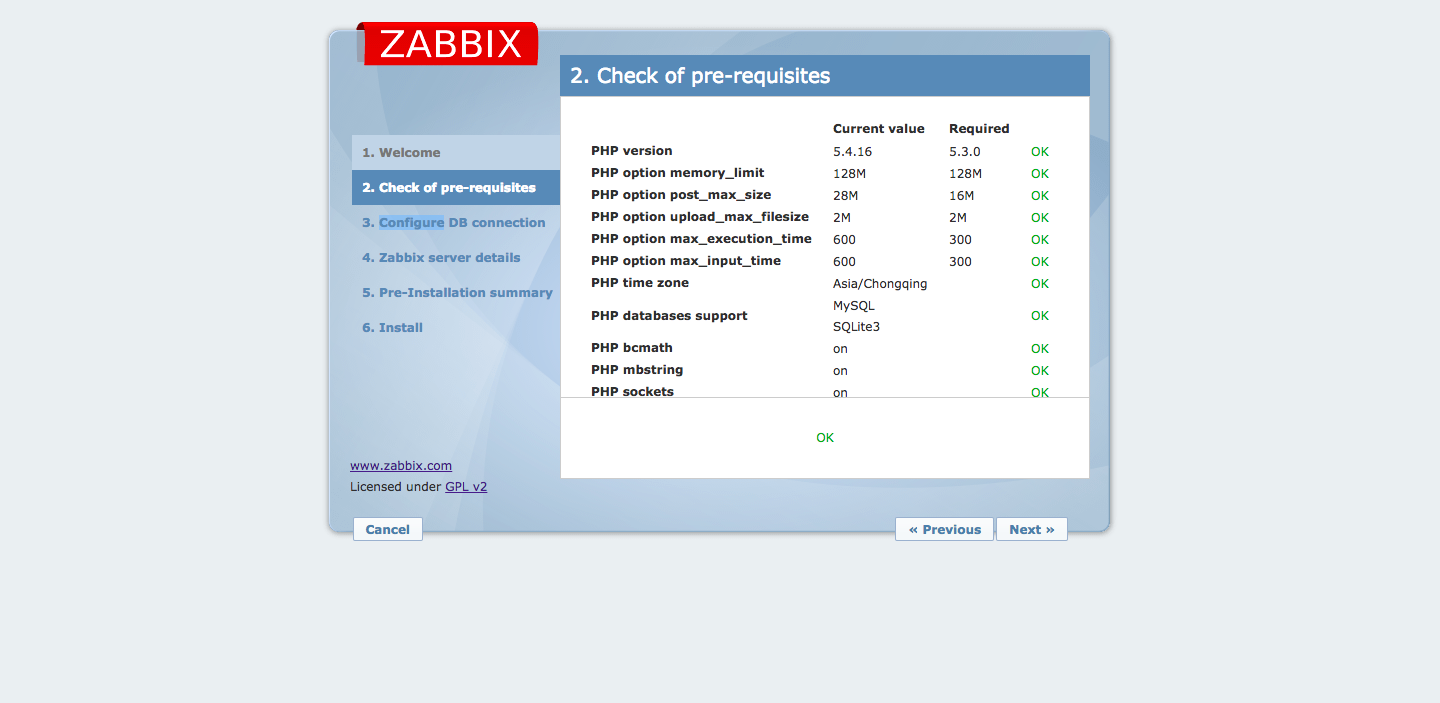
Task: Click the 'PHP bcmath' label
Action: point(632,348)
